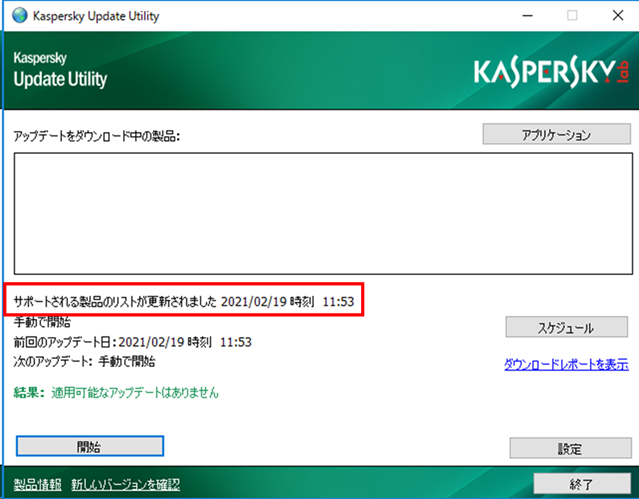Open the 製品情報 link in footer
Image resolution: width=639 pixels, height=499 pixels.
(x=37, y=484)
